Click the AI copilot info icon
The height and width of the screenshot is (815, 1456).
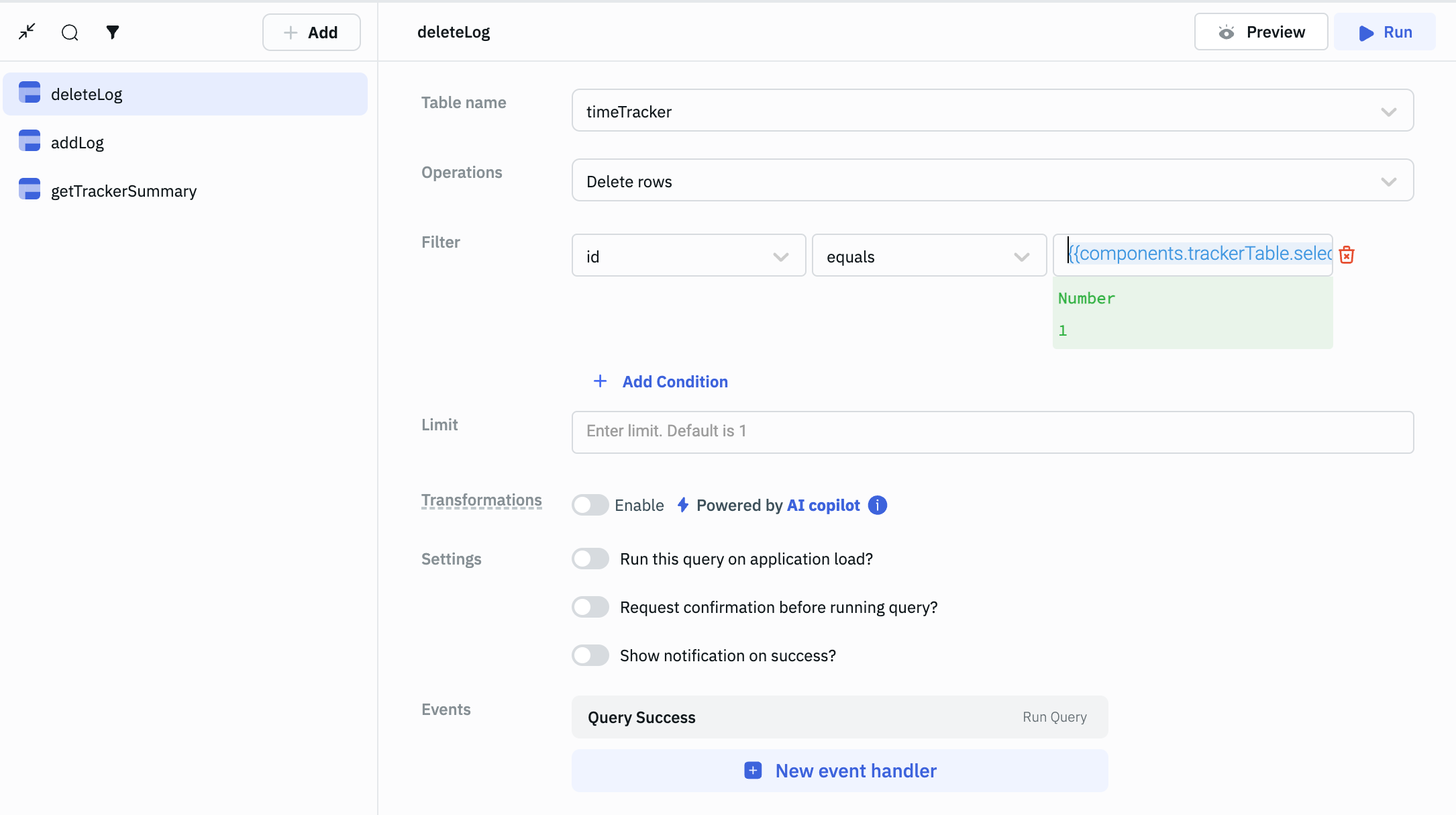click(877, 505)
